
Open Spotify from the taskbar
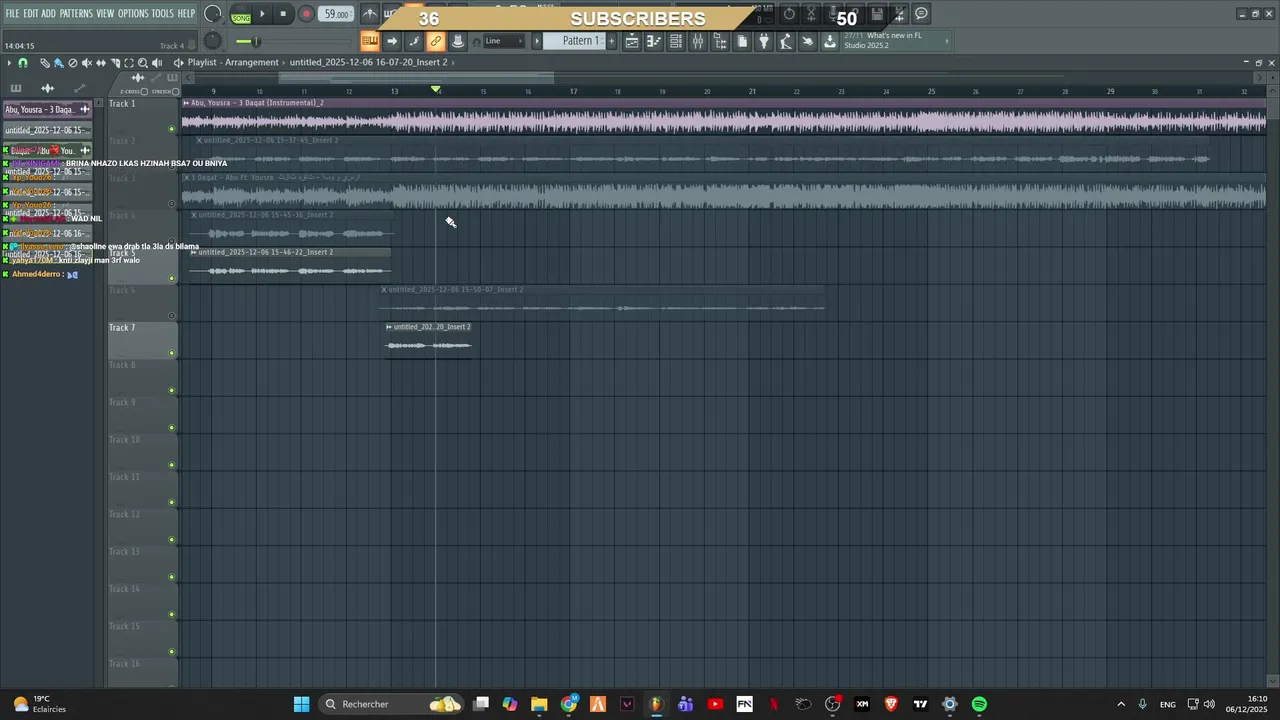pyautogui.click(x=979, y=704)
